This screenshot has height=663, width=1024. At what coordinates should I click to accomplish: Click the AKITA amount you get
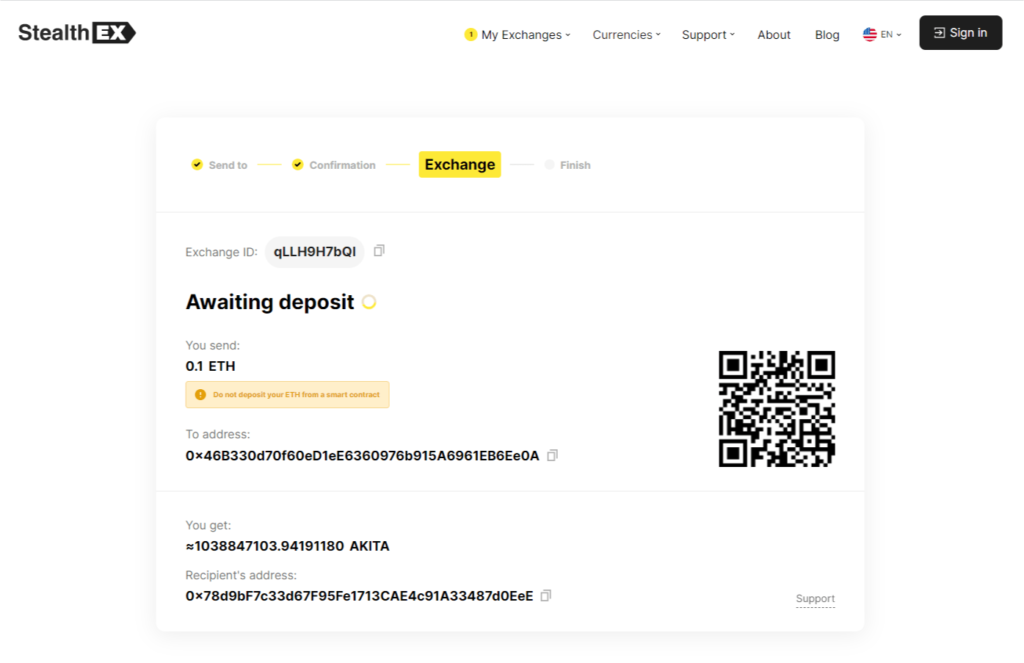tap(287, 546)
